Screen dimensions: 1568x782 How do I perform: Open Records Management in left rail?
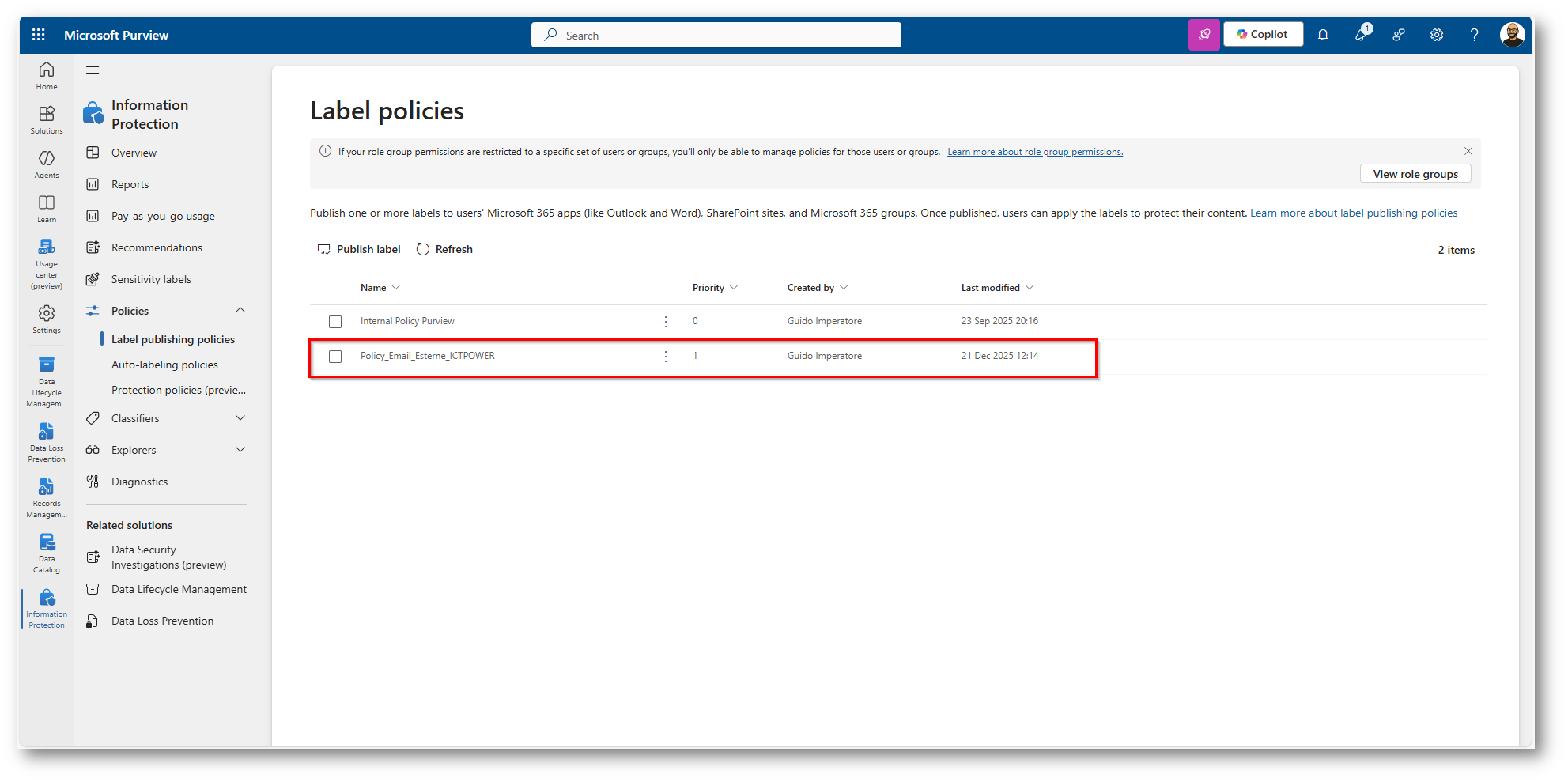click(47, 498)
